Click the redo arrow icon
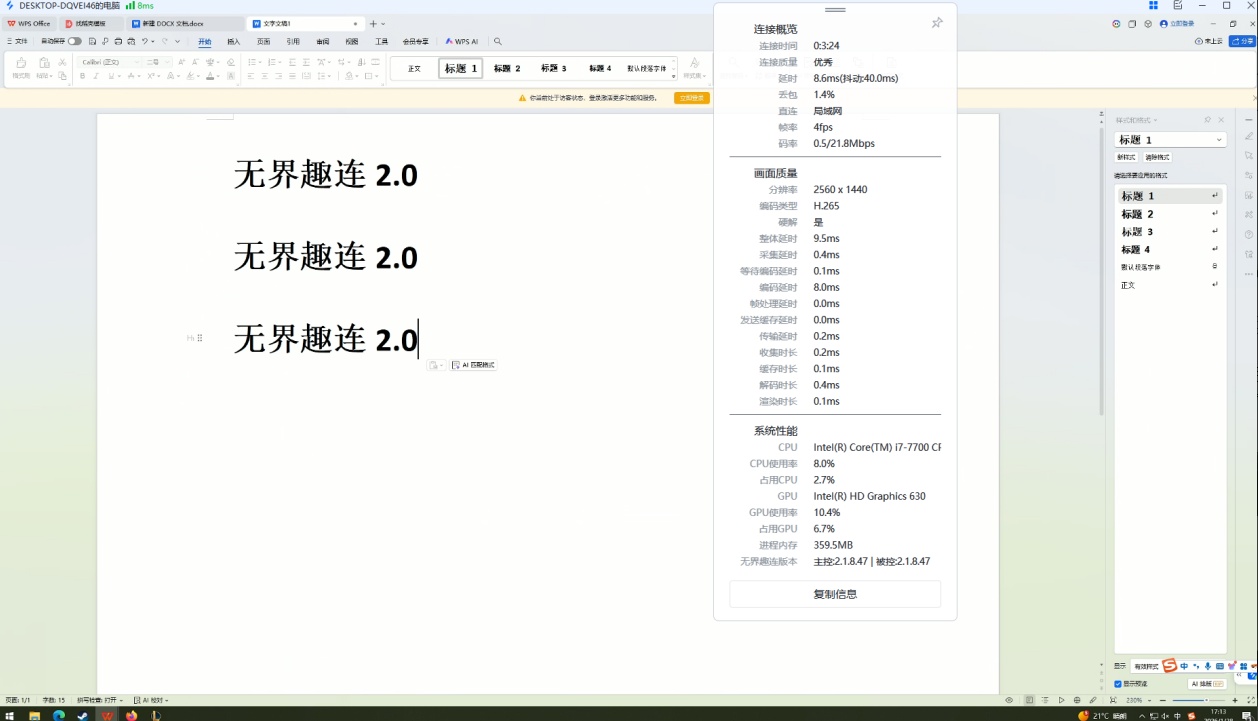 coord(164,42)
